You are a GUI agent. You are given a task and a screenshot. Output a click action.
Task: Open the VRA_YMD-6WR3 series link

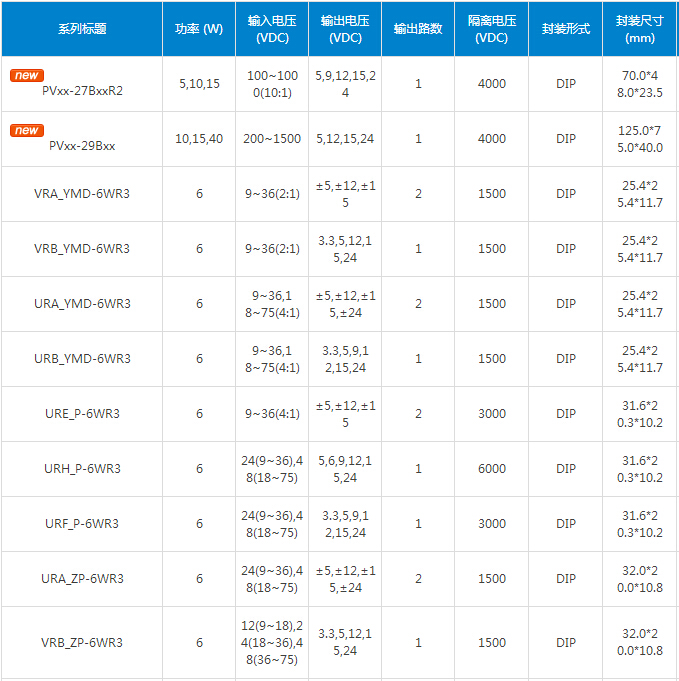point(82,194)
